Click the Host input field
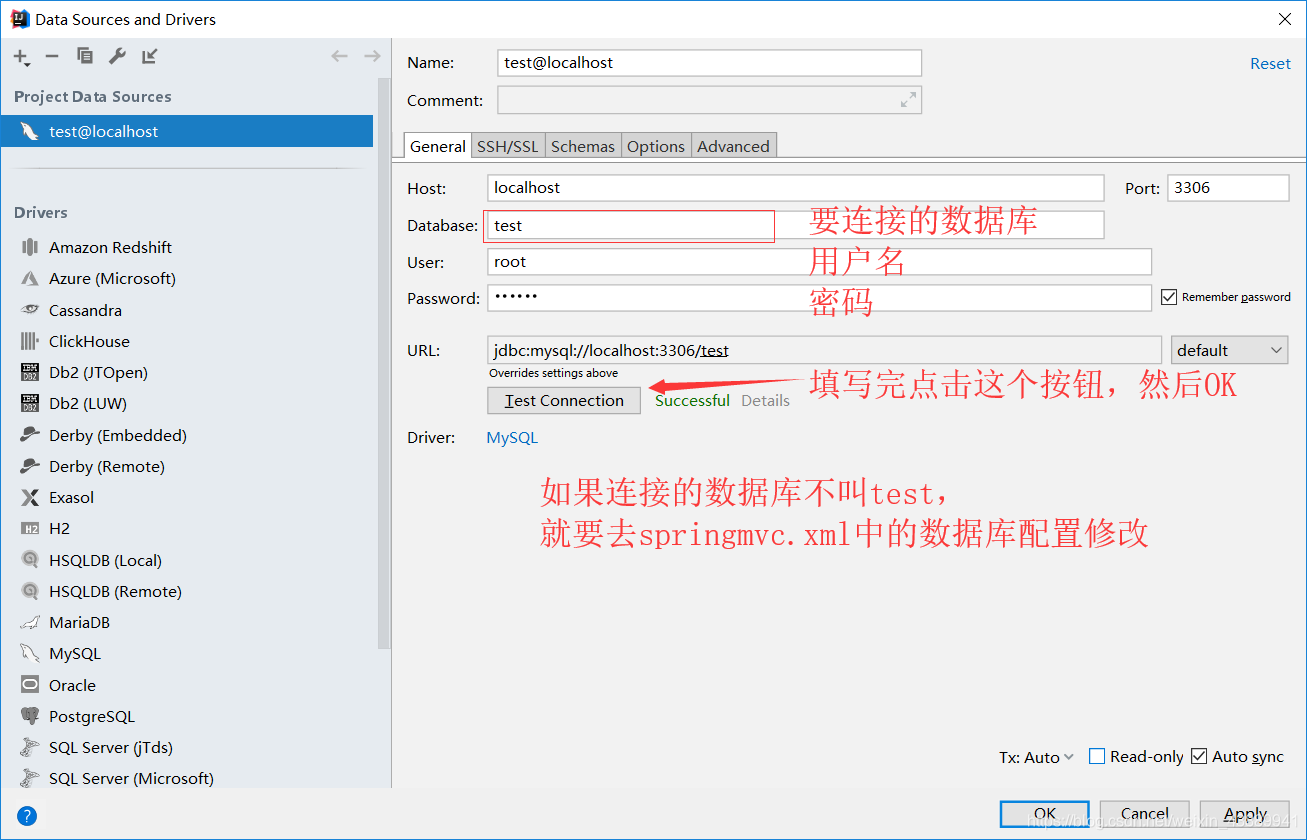1307x840 pixels. point(796,188)
